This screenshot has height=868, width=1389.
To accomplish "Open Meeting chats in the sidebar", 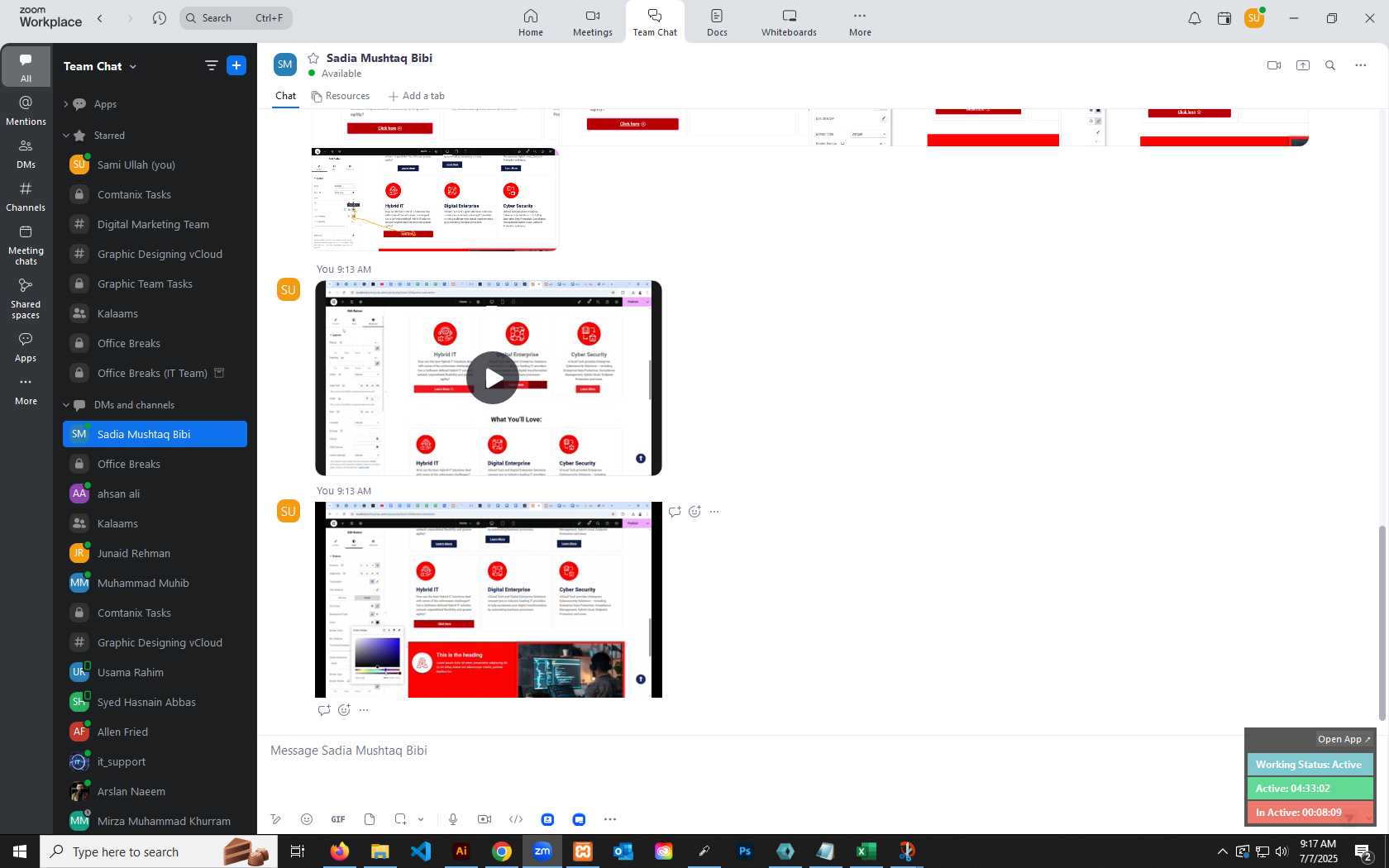I will pyautogui.click(x=26, y=246).
